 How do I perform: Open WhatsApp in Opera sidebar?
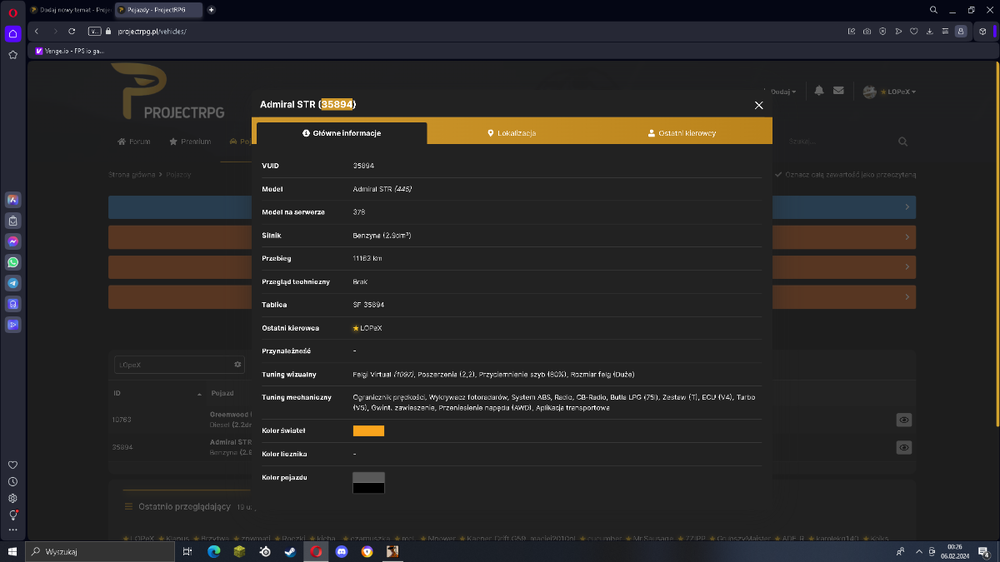13,262
